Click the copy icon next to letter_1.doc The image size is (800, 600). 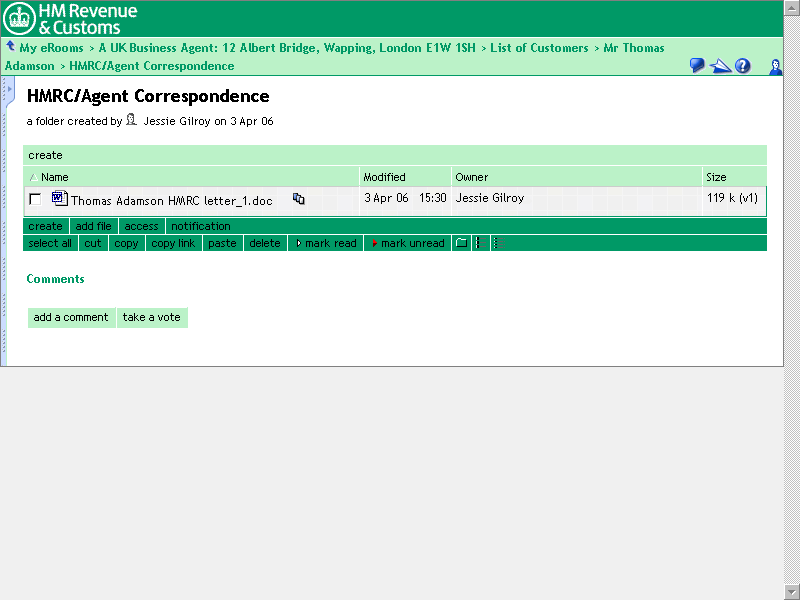coord(298,199)
